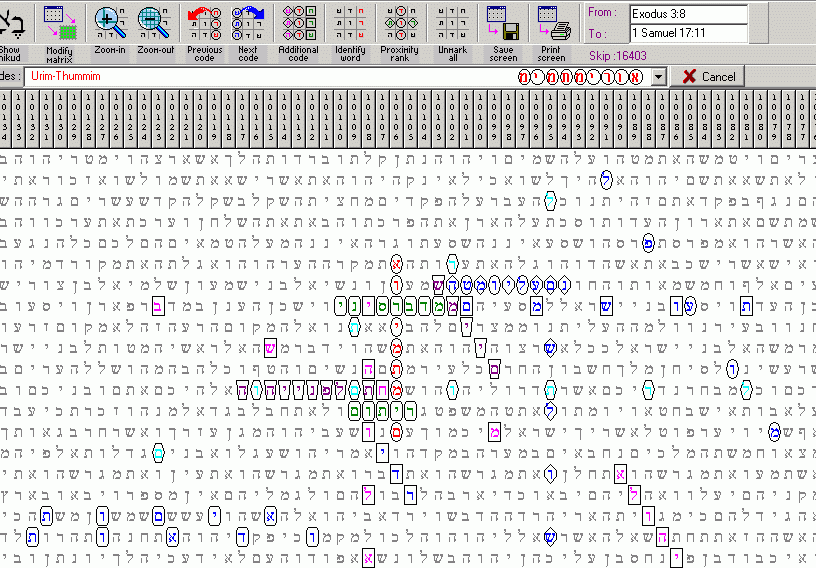Click the Print screen icon
This screenshot has height=568, width=816.
click(553, 23)
